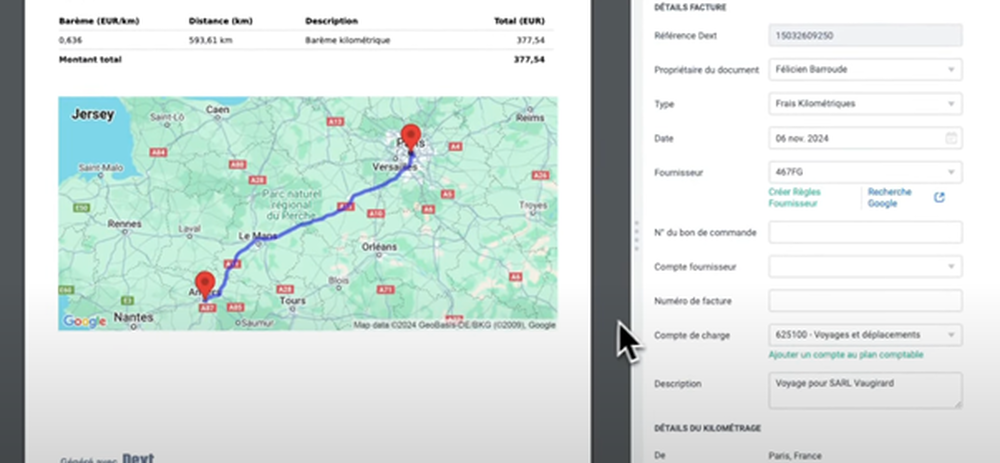
Task: Click the Jersey label on map
Action: tap(93, 114)
